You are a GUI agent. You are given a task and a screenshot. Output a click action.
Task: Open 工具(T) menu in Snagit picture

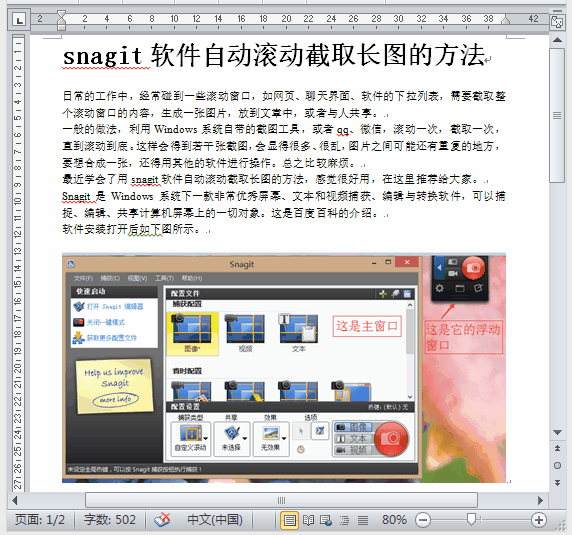tap(164, 278)
